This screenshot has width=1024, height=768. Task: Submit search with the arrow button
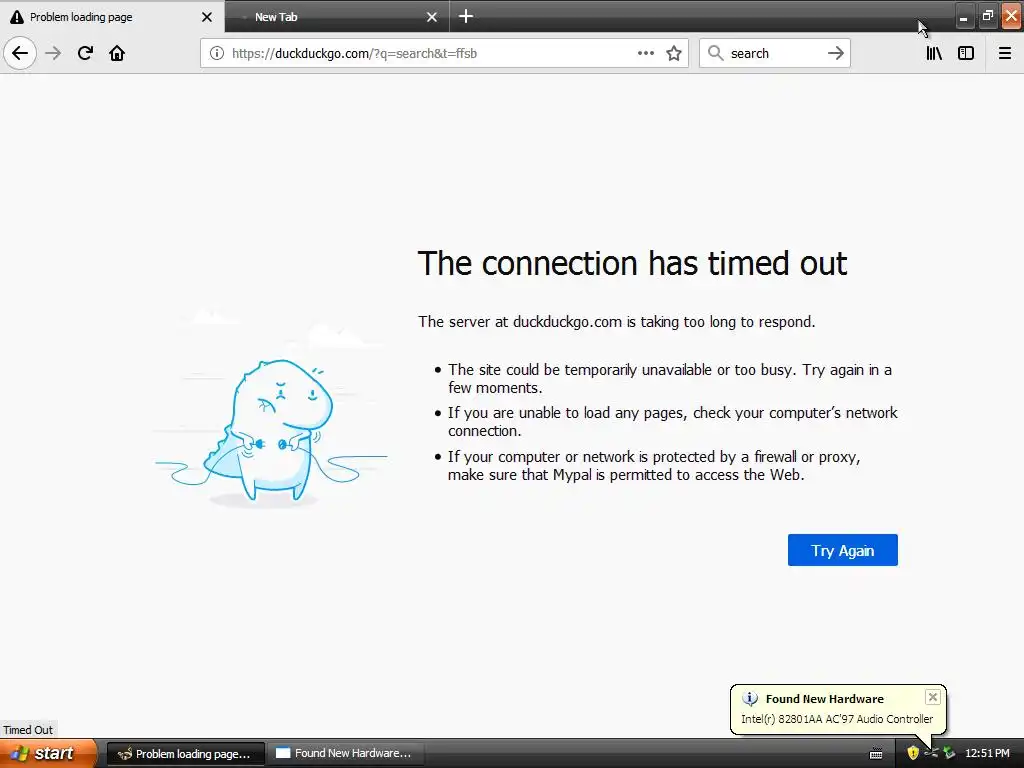(835, 53)
